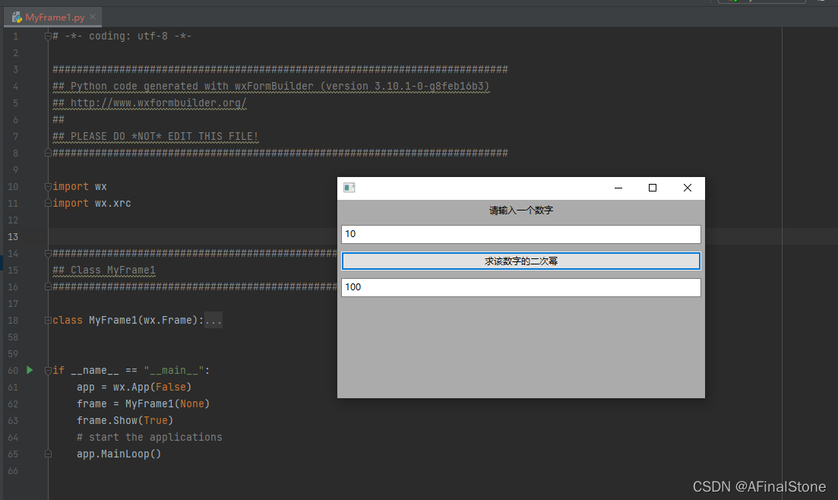Close the MyFrame1.py tab

[93, 17]
